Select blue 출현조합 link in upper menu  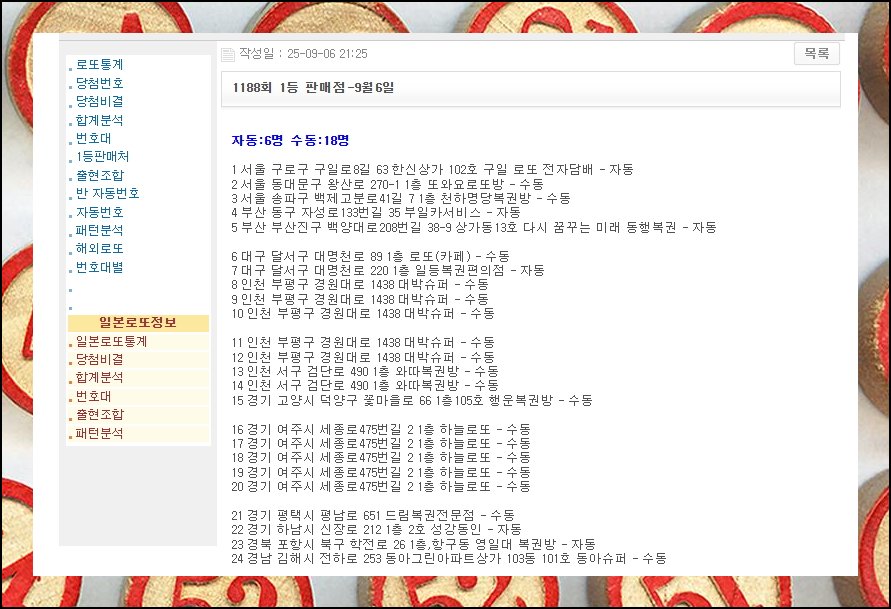(99, 175)
